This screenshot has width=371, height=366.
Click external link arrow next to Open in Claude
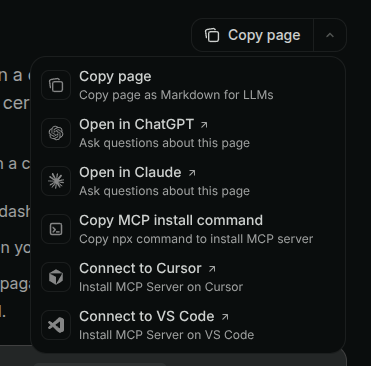(x=192, y=173)
